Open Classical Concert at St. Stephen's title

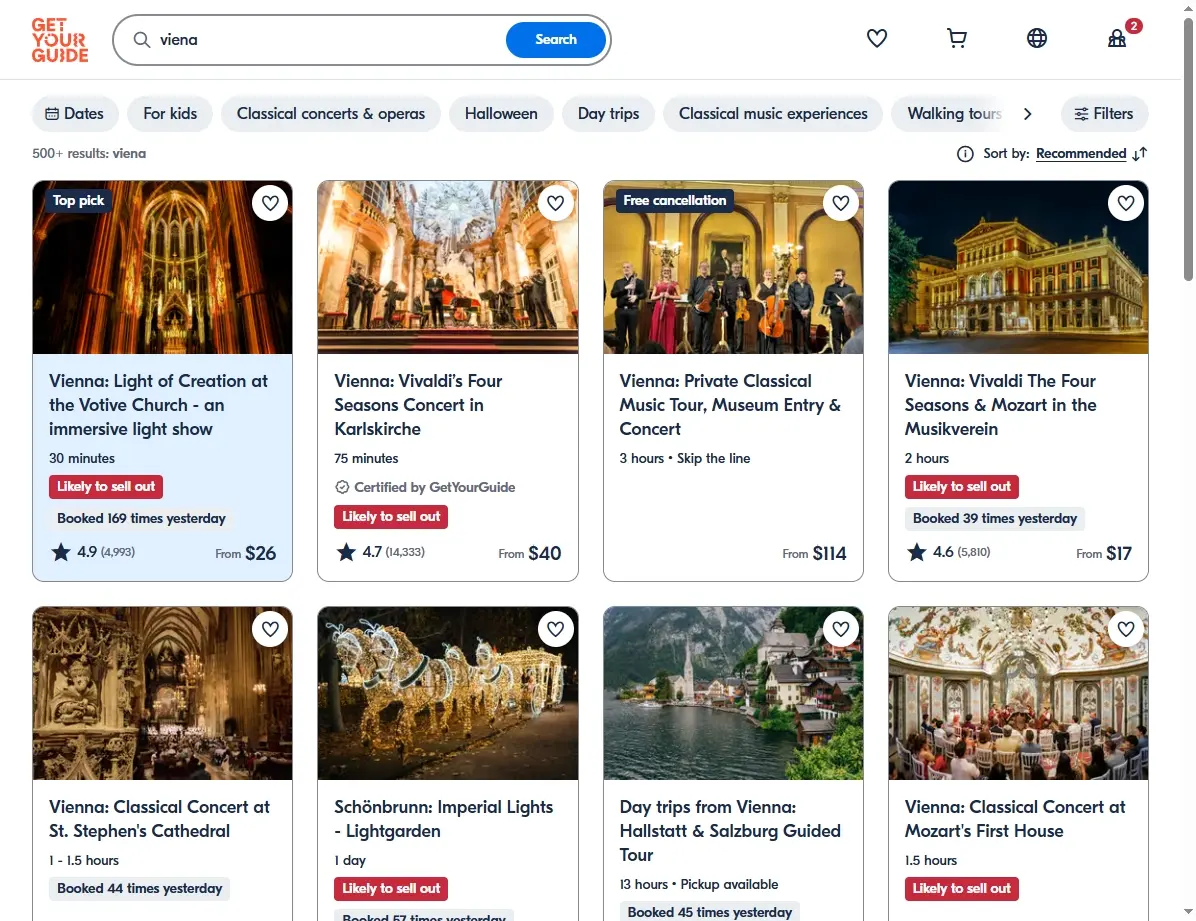pyautogui.click(x=159, y=819)
